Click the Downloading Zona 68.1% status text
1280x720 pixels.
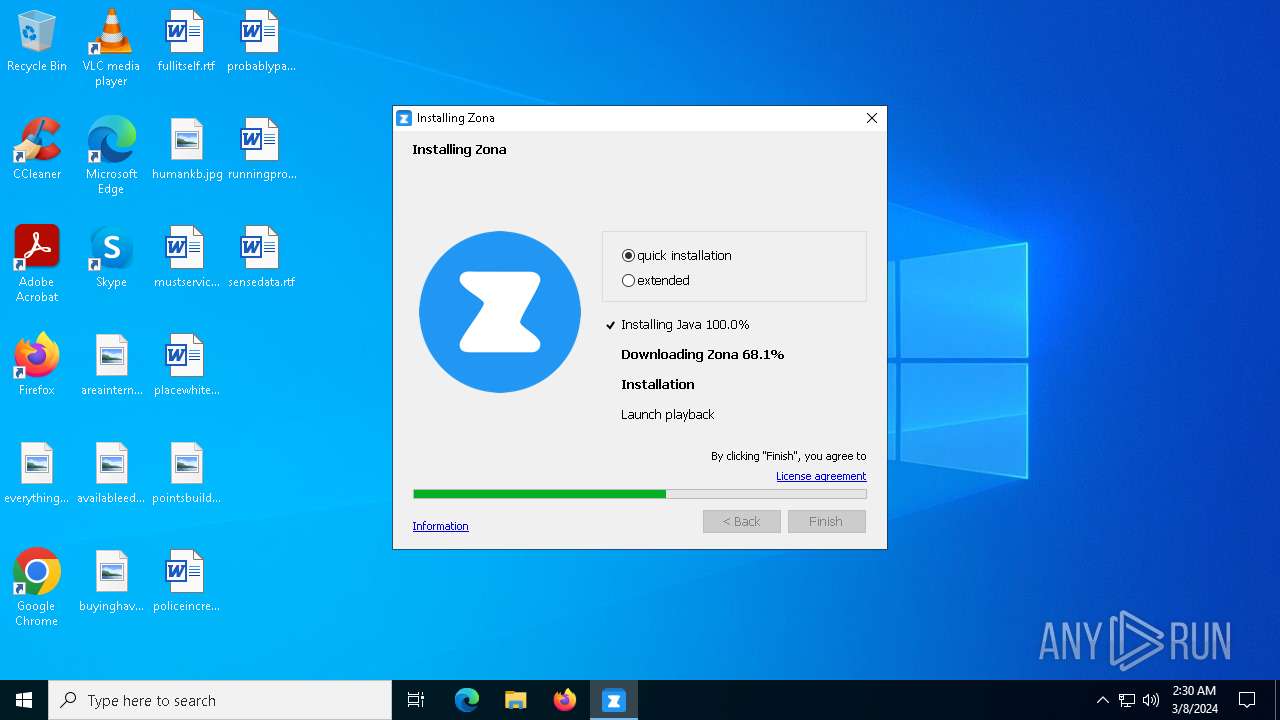click(702, 355)
